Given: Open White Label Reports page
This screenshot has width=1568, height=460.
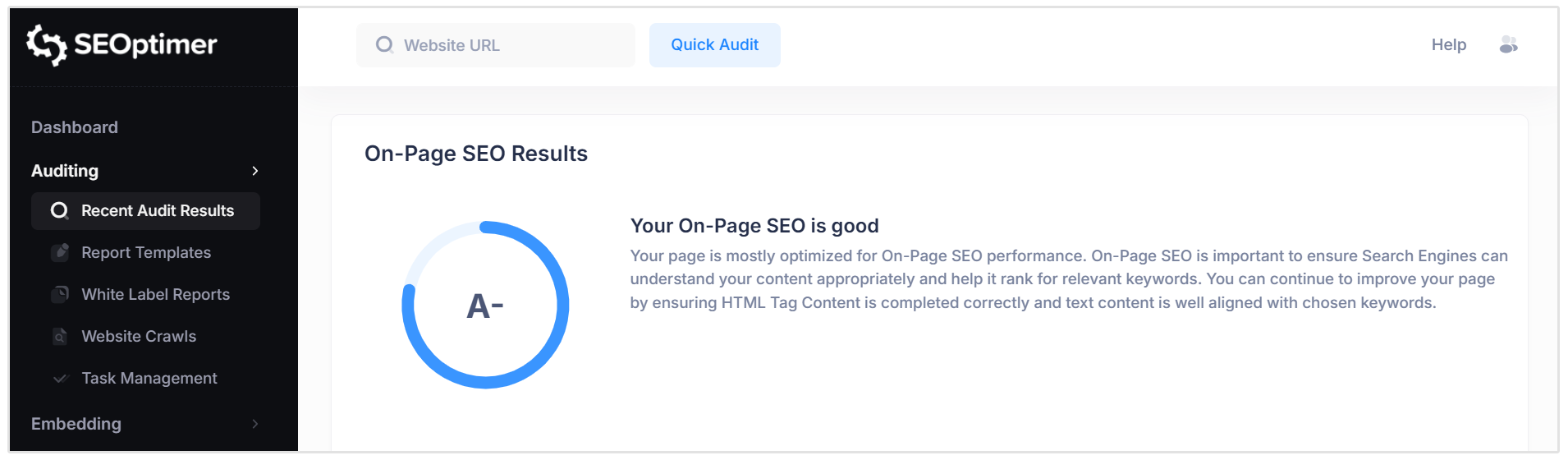Looking at the screenshot, I should pyautogui.click(x=155, y=295).
